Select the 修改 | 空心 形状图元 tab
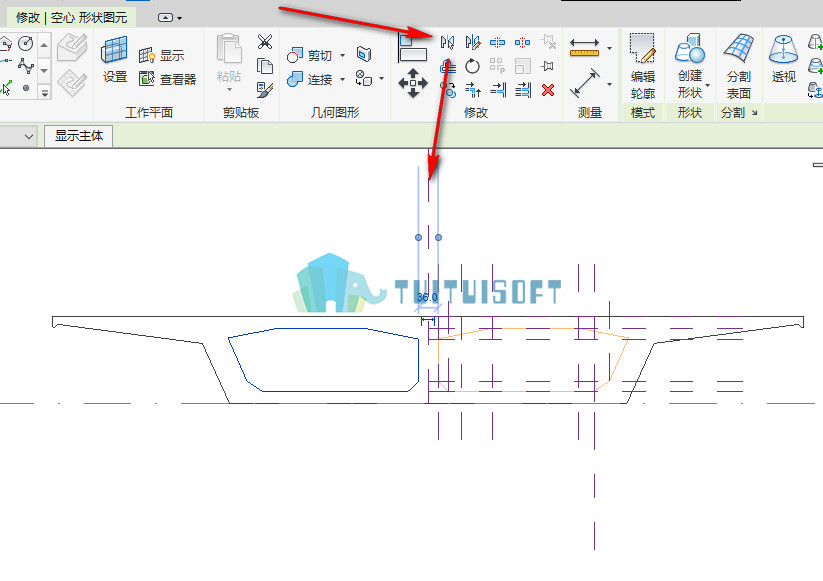 [x=71, y=18]
